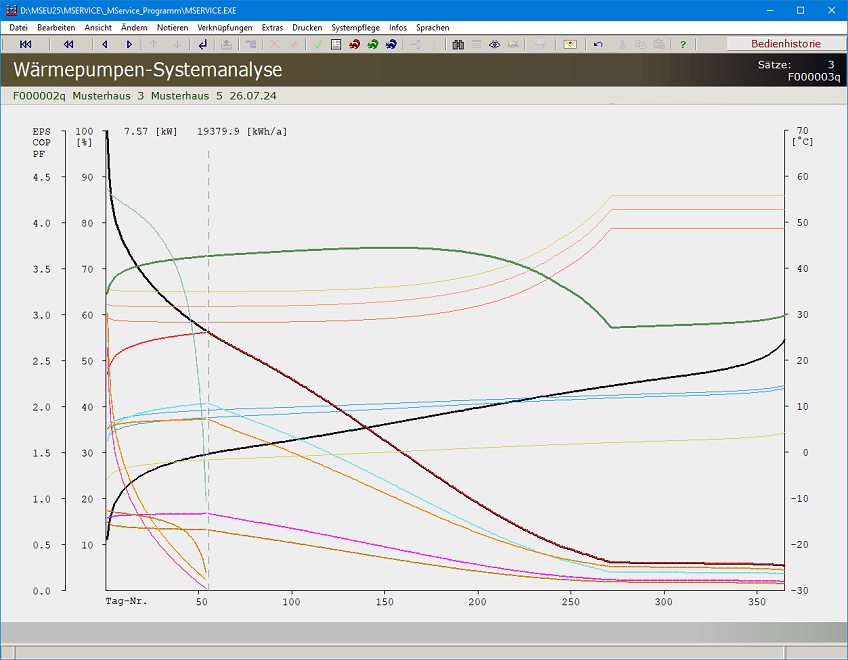Click the fast rewind double-arrow icon

click(68, 44)
